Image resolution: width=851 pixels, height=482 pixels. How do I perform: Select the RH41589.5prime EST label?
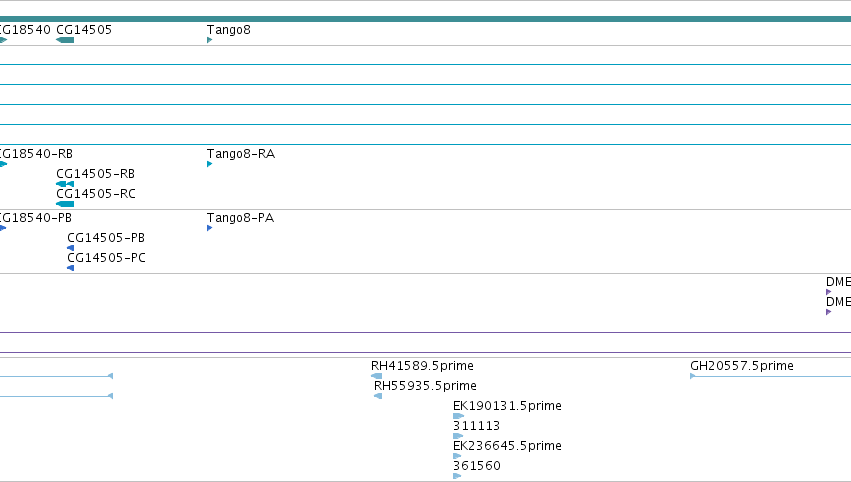(422, 366)
